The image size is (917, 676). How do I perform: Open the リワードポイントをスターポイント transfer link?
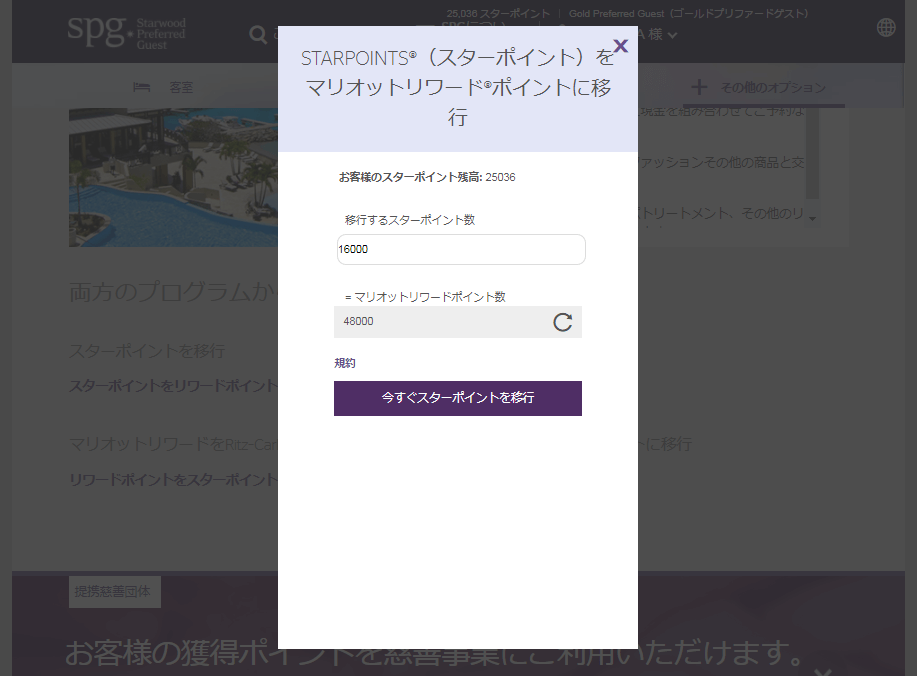[x=172, y=479]
